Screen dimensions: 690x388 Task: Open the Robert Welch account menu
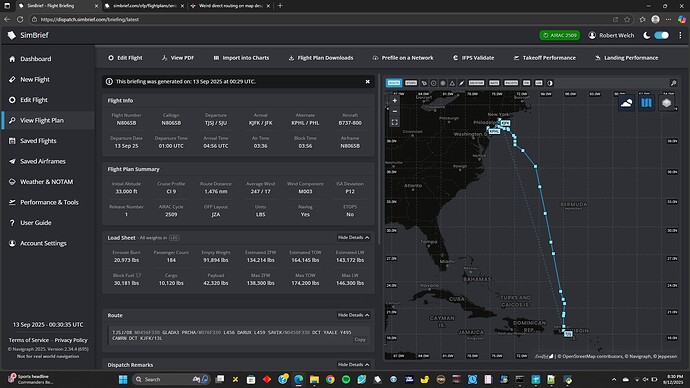[611, 35]
